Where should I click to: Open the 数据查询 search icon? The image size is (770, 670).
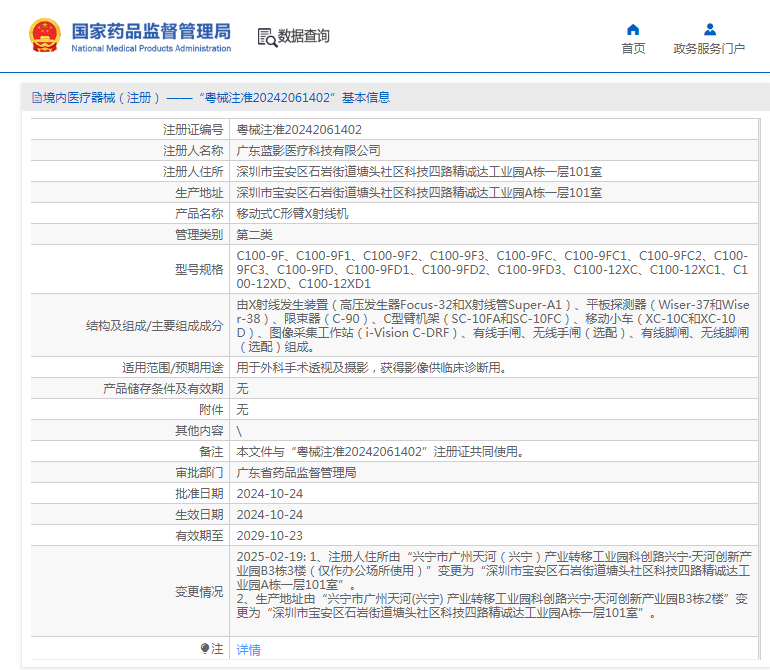point(267,37)
